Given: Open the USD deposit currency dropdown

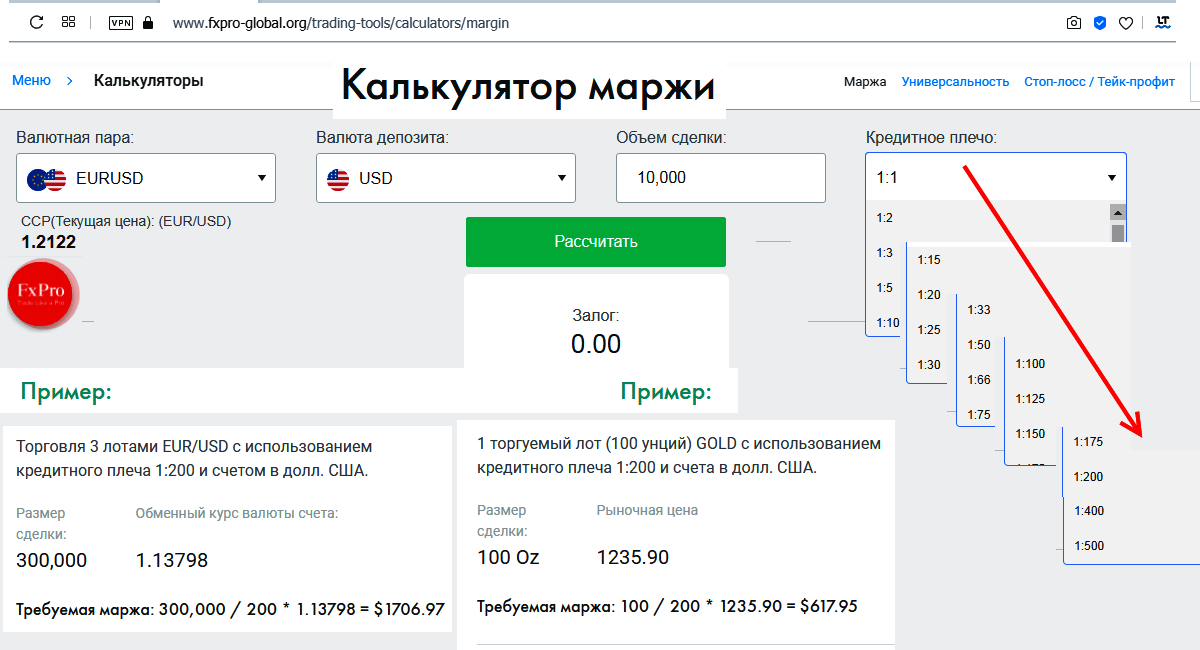Looking at the screenshot, I should (446, 178).
